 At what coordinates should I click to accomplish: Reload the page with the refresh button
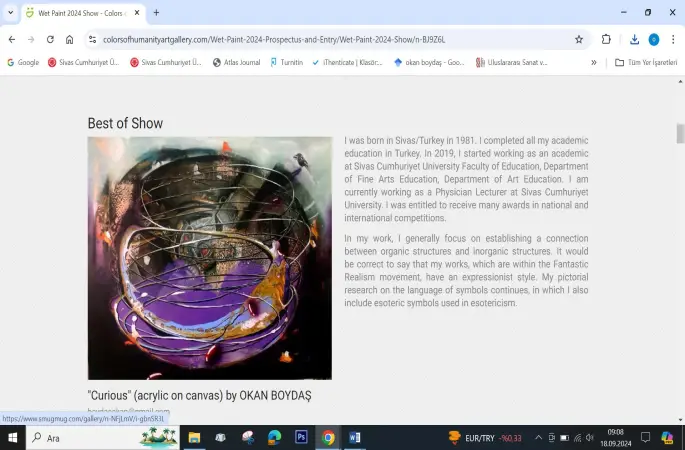click(49, 39)
